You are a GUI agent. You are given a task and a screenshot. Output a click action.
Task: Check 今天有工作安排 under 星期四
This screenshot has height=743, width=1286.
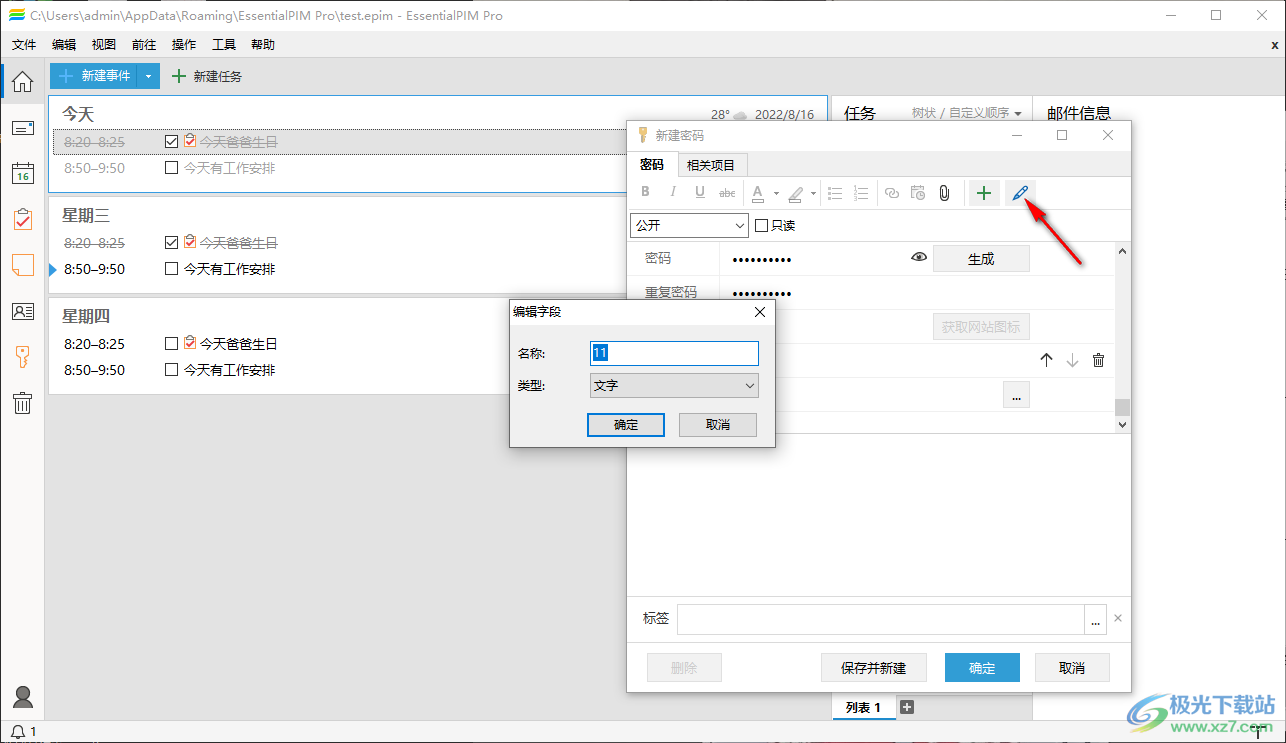pyautogui.click(x=171, y=370)
